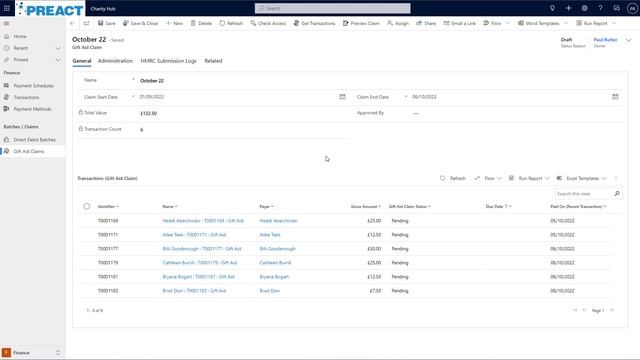Open payer Cathlean Burrill link

click(x=275, y=263)
